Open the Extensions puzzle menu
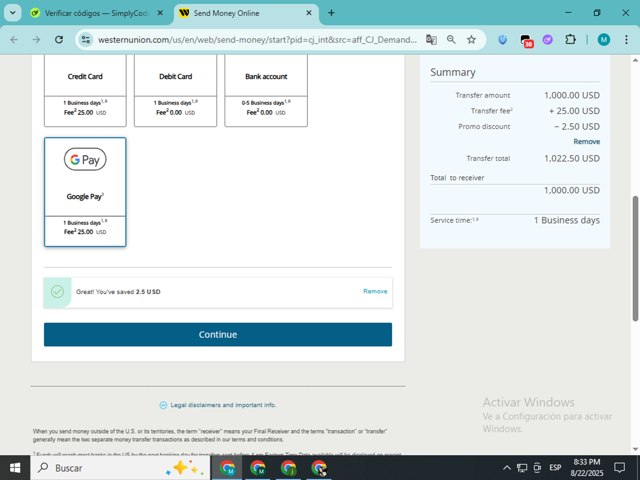This screenshot has width=640, height=480. [x=570, y=40]
